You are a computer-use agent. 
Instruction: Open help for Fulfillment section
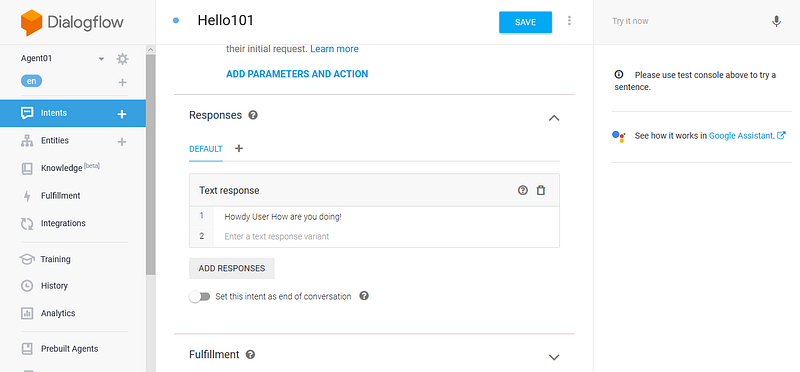point(250,354)
